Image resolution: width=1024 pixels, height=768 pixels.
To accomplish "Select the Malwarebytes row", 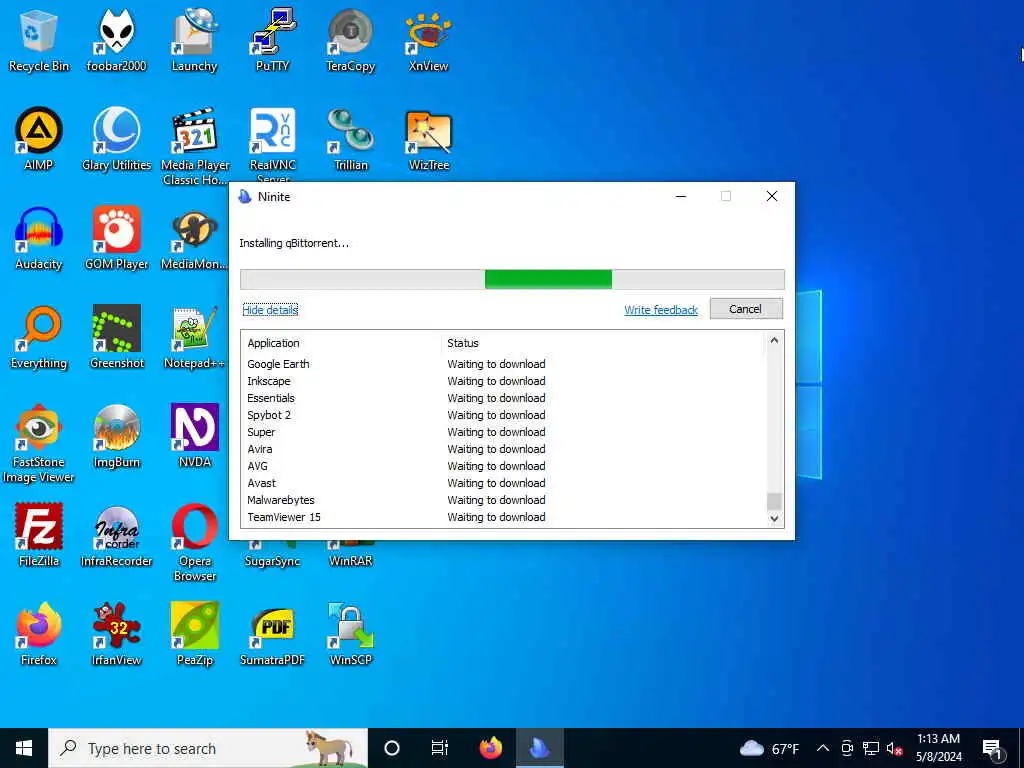I will point(504,500).
